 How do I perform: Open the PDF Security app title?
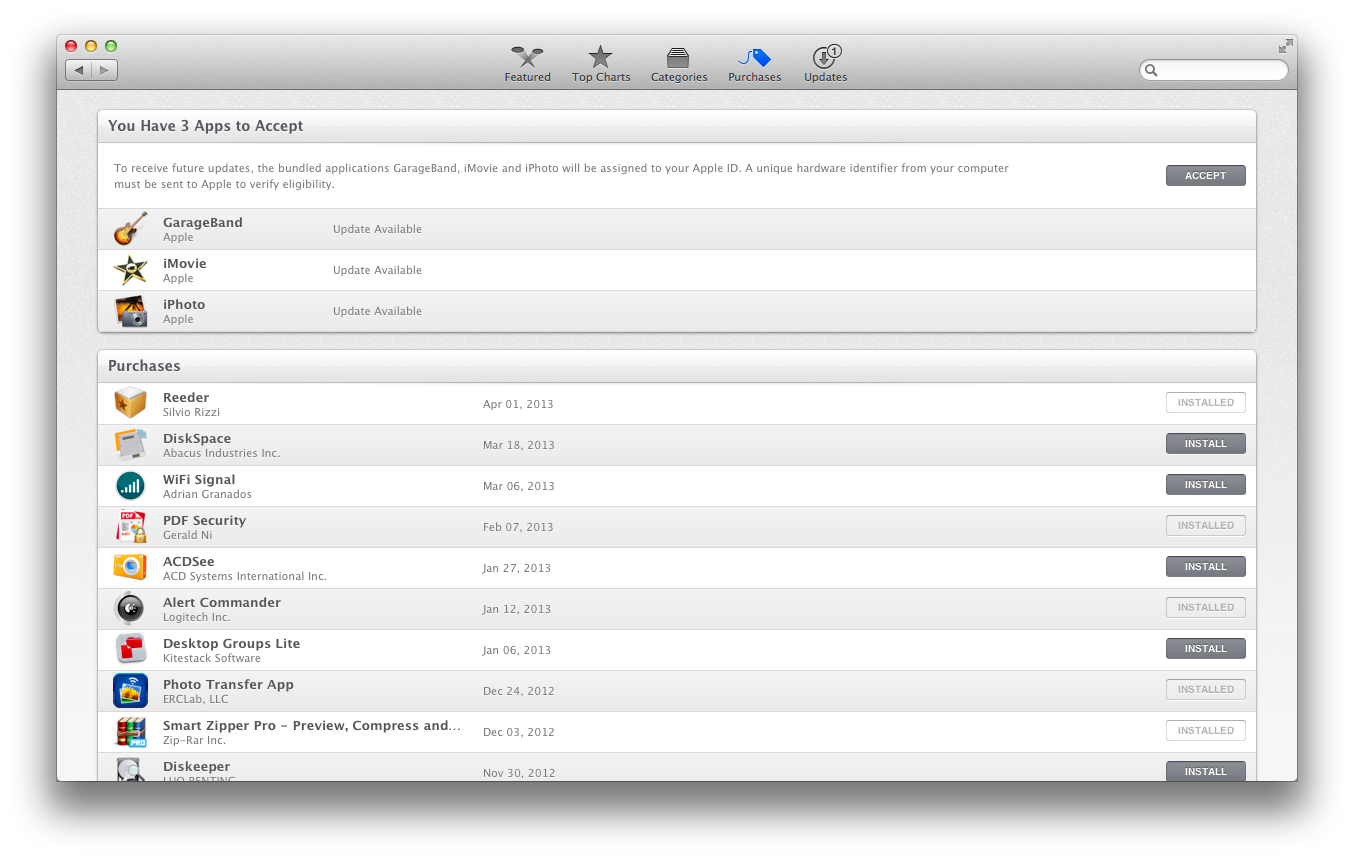tap(204, 520)
